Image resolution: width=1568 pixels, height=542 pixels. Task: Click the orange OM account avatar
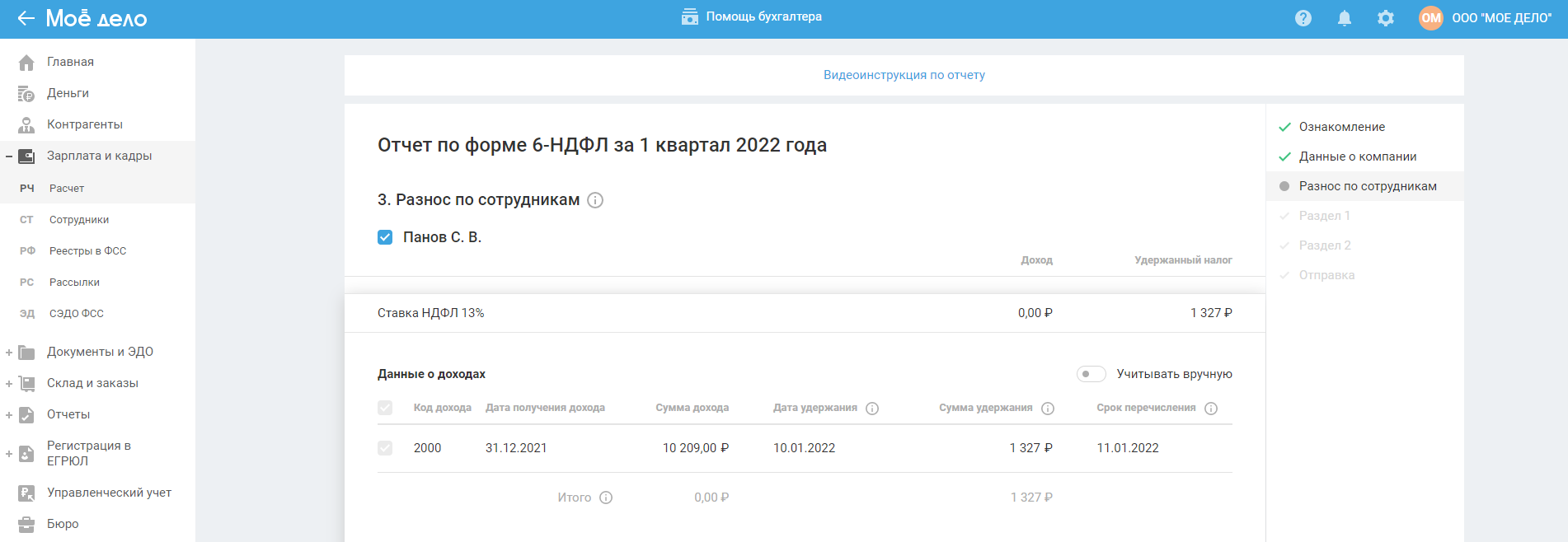pos(1431,18)
